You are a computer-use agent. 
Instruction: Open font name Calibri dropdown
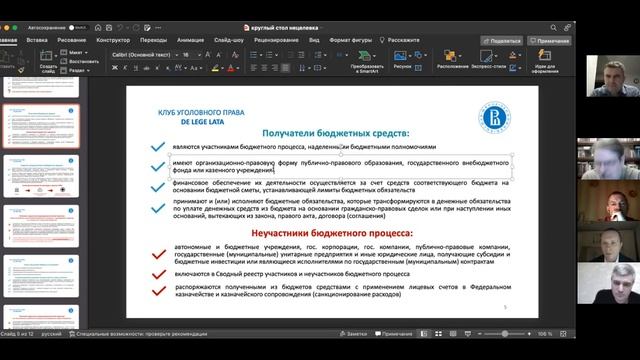click(x=177, y=55)
